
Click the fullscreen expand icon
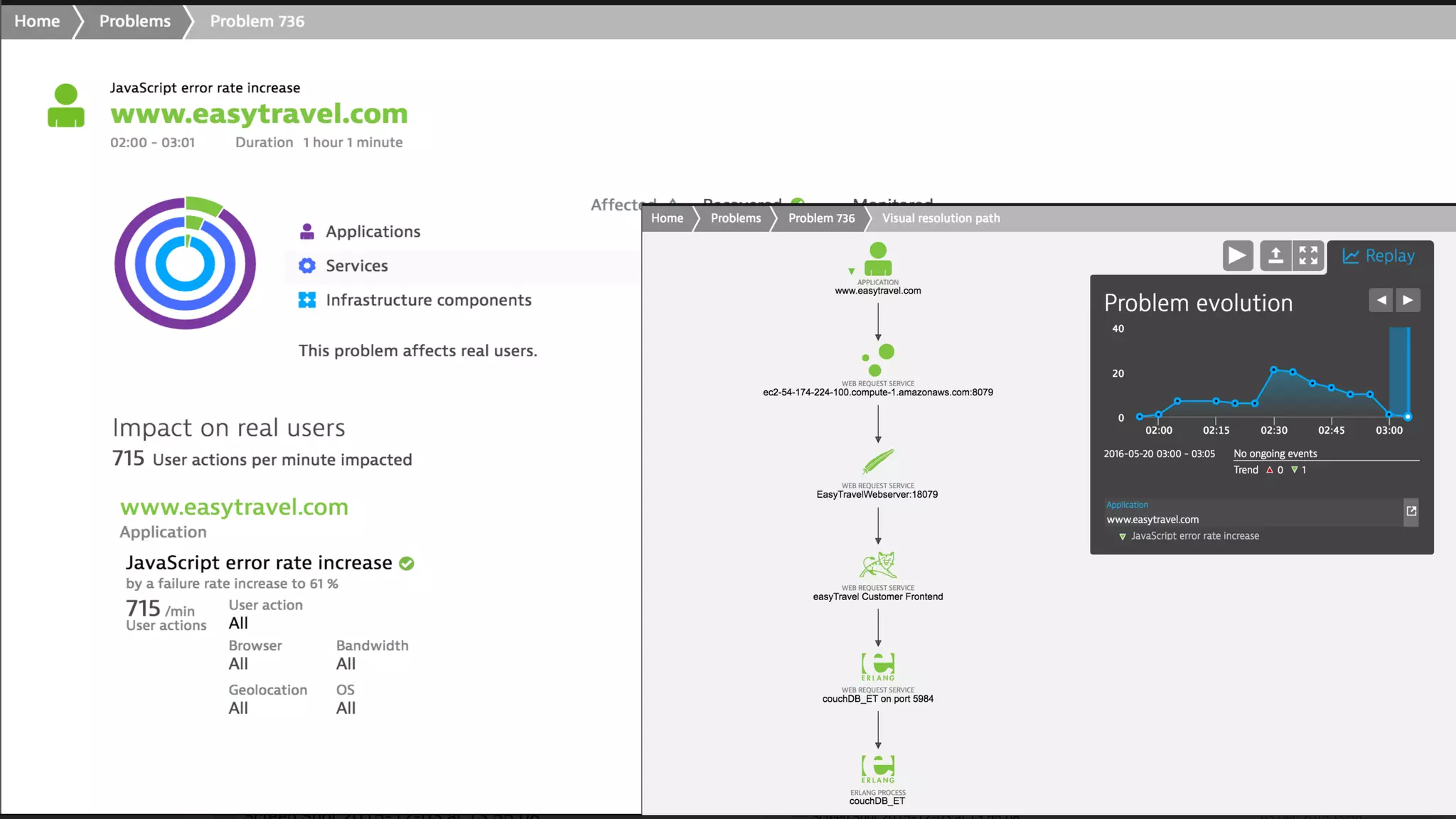(x=1308, y=255)
